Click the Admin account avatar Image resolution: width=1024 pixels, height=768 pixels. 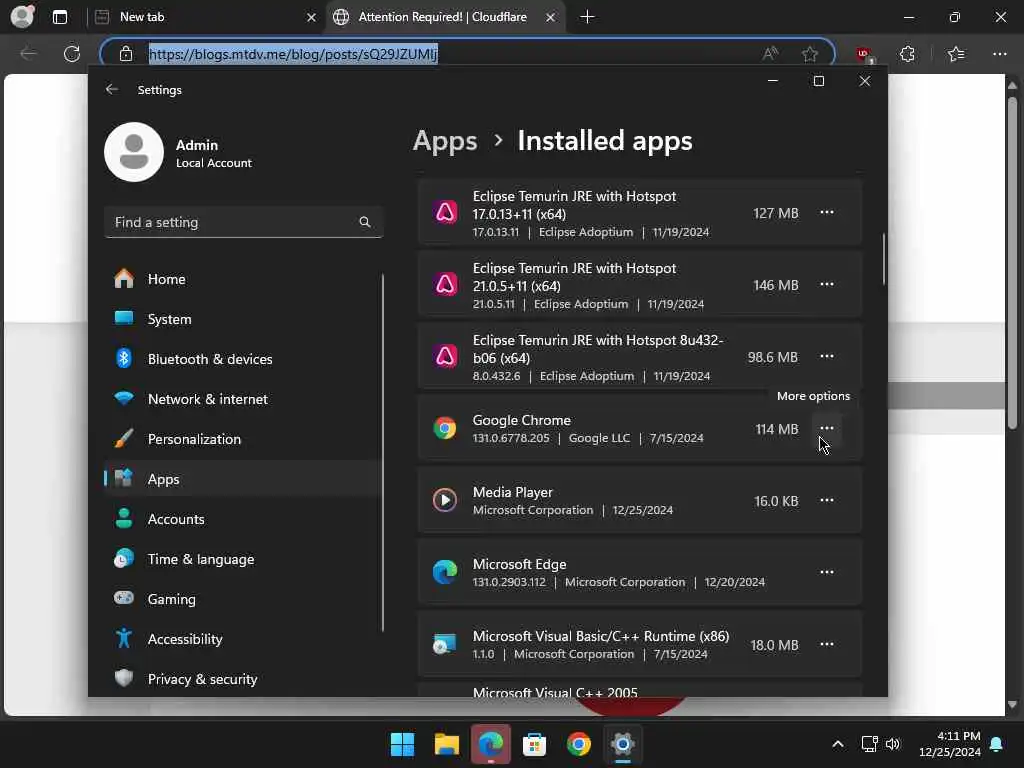[134, 152]
